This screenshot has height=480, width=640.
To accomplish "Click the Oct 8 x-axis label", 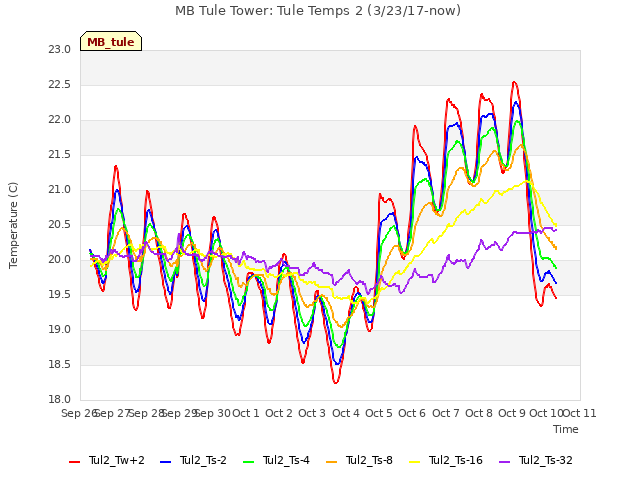I will point(479,413).
